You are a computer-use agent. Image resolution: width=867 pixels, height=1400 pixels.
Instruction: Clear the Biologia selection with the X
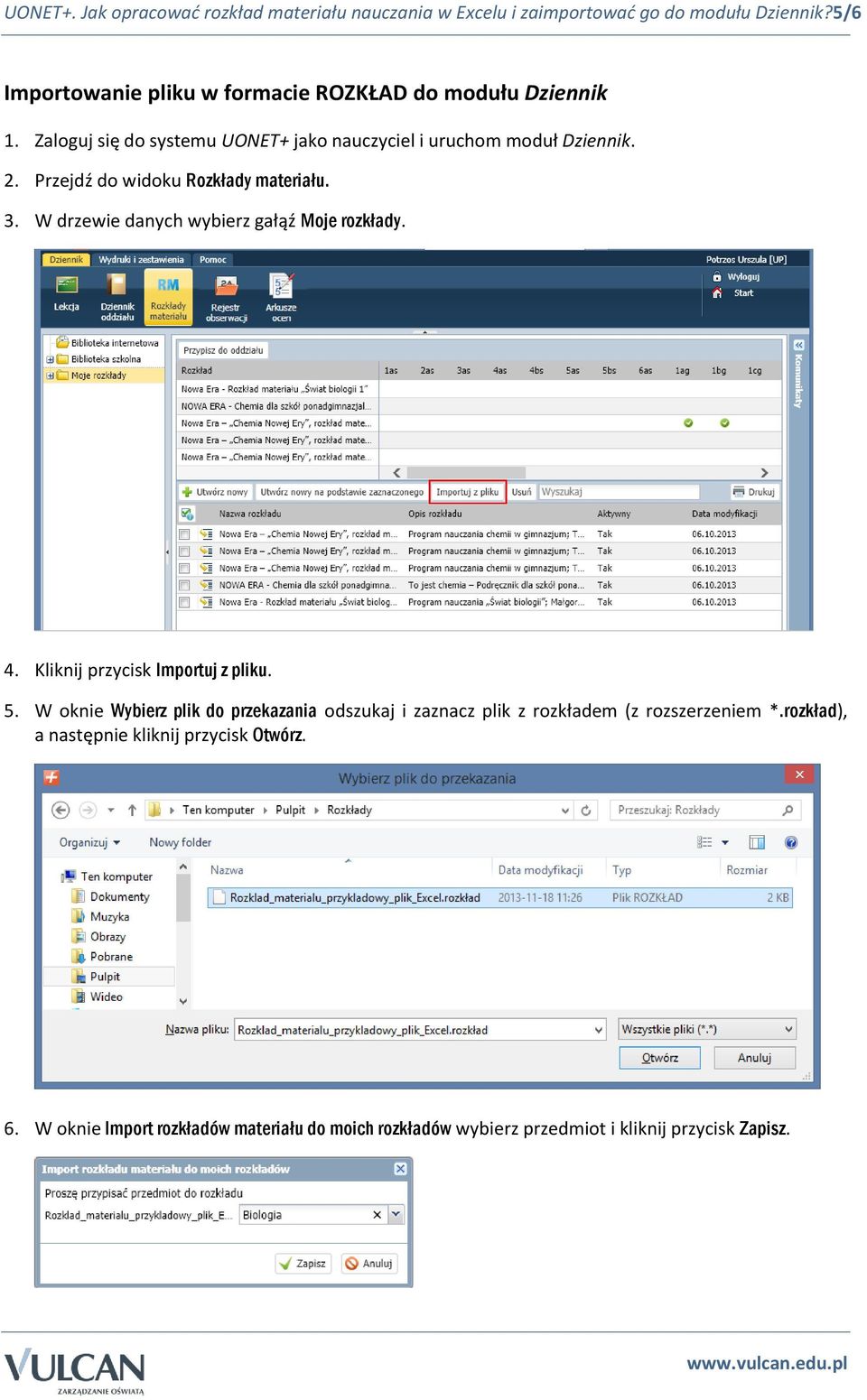click(x=377, y=1215)
